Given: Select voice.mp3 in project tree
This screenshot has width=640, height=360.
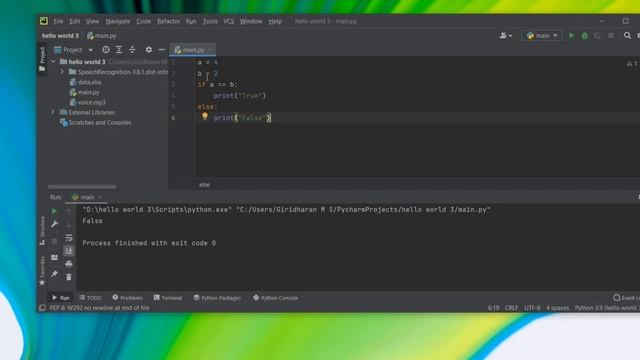Looking at the screenshot, I should tap(87, 102).
